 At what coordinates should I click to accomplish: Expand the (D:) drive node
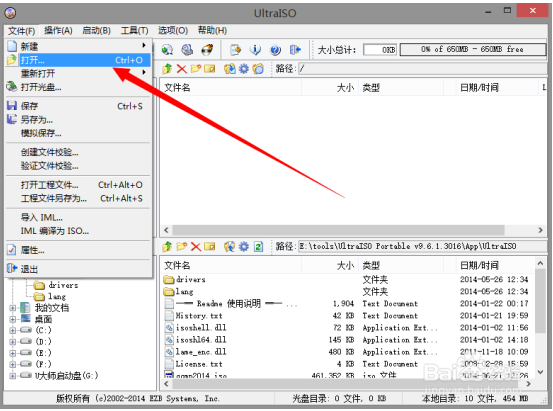click(13, 342)
